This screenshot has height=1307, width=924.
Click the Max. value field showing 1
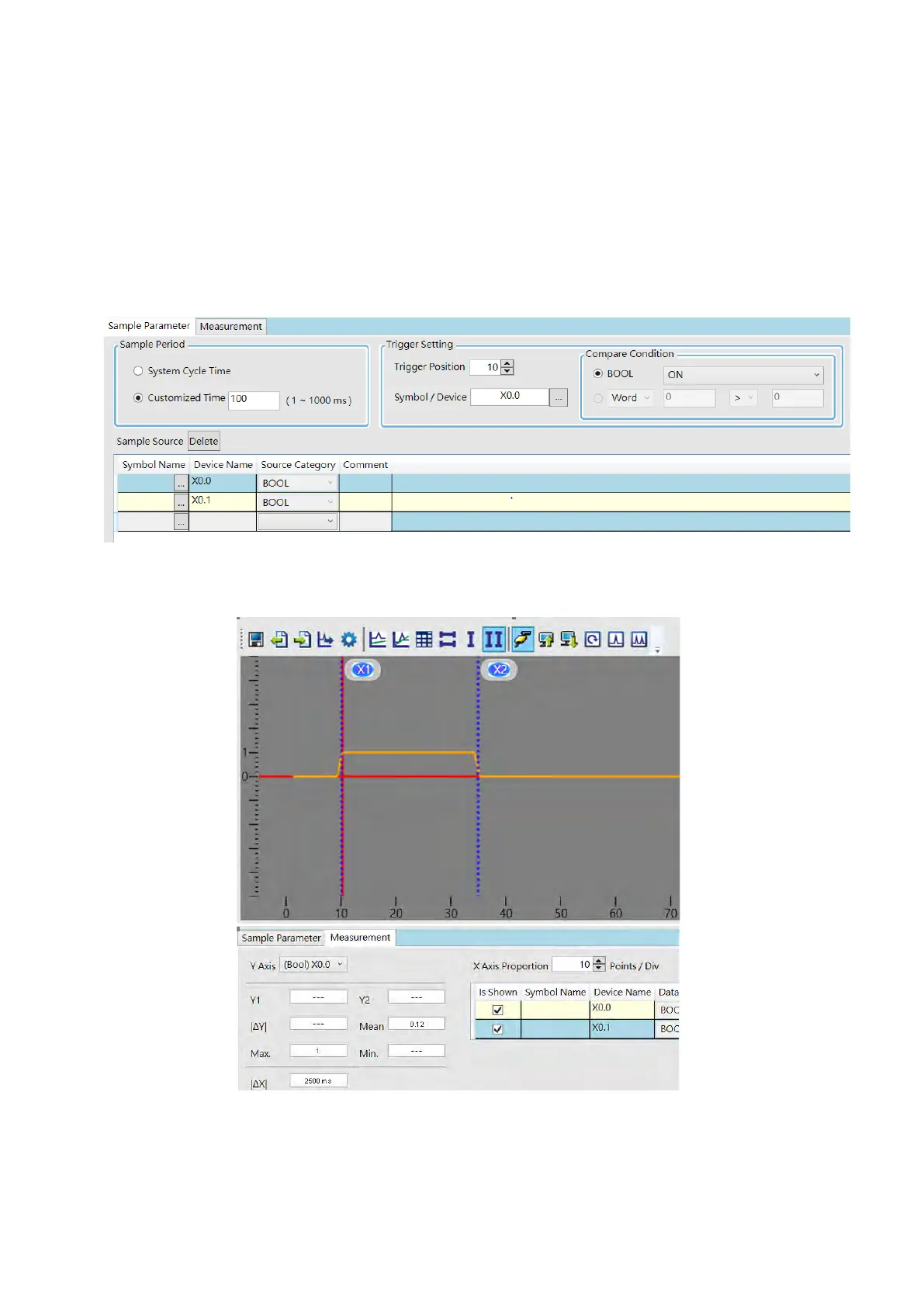[x=318, y=1050]
